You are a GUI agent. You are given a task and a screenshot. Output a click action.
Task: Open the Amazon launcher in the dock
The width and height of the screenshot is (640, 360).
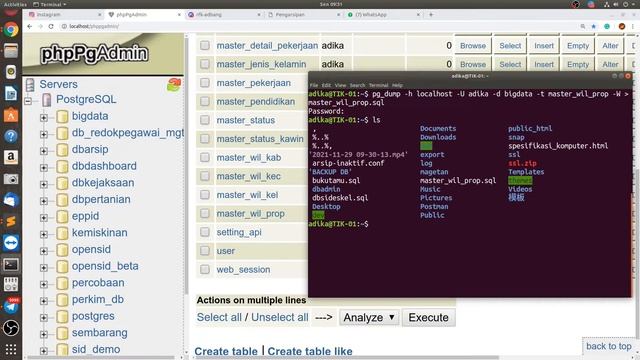[11, 157]
